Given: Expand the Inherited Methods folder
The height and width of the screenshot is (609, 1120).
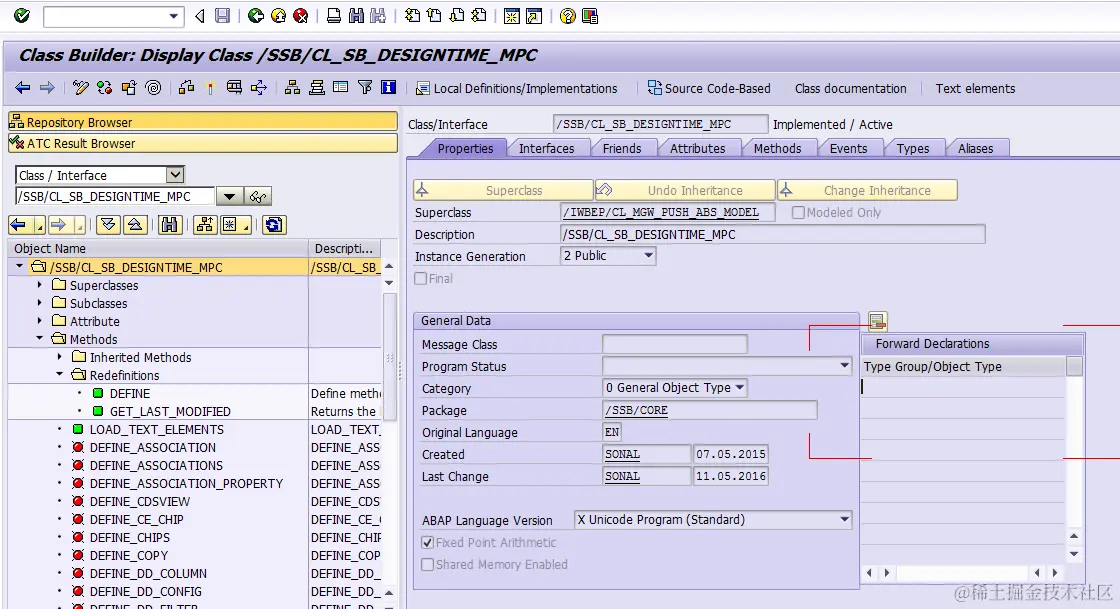Looking at the screenshot, I should click(60, 356).
